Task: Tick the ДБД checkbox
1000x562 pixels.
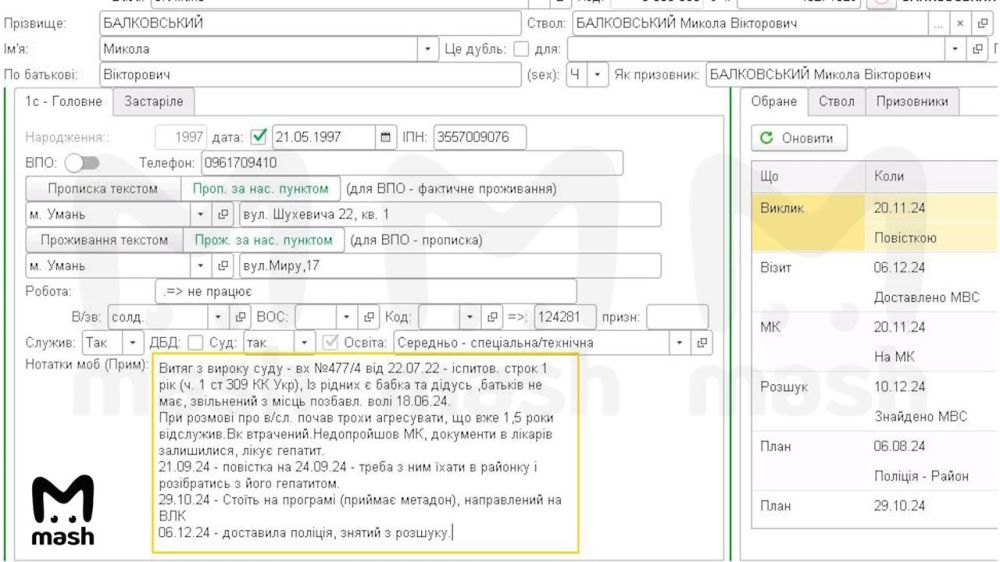Action: [x=195, y=343]
